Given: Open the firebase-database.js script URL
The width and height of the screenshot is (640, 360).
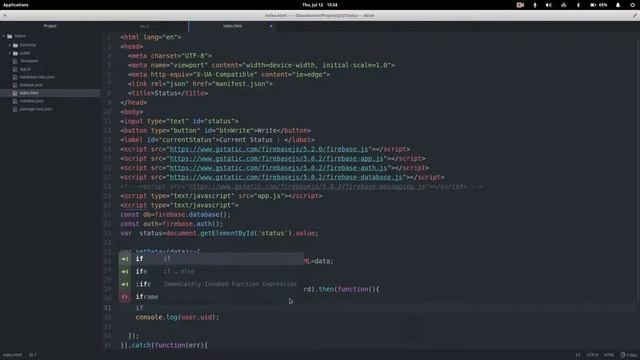Looking at the screenshot, I should (x=286, y=178).
